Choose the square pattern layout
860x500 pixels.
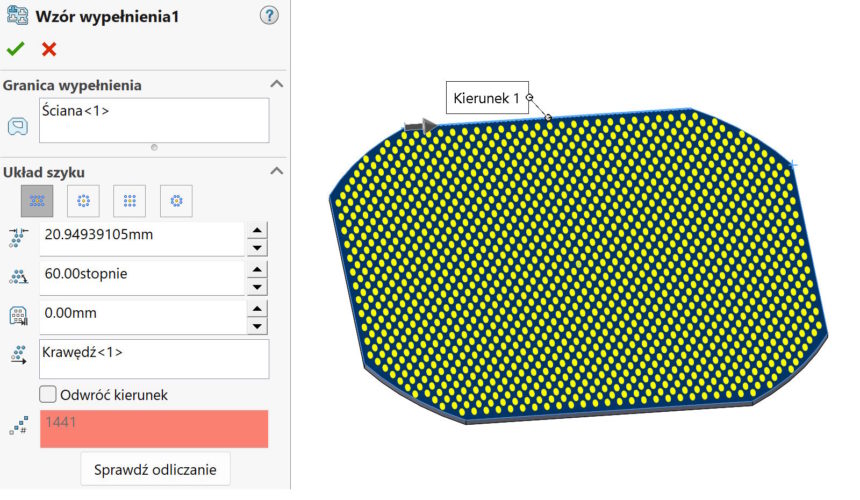tap(129, 201)
